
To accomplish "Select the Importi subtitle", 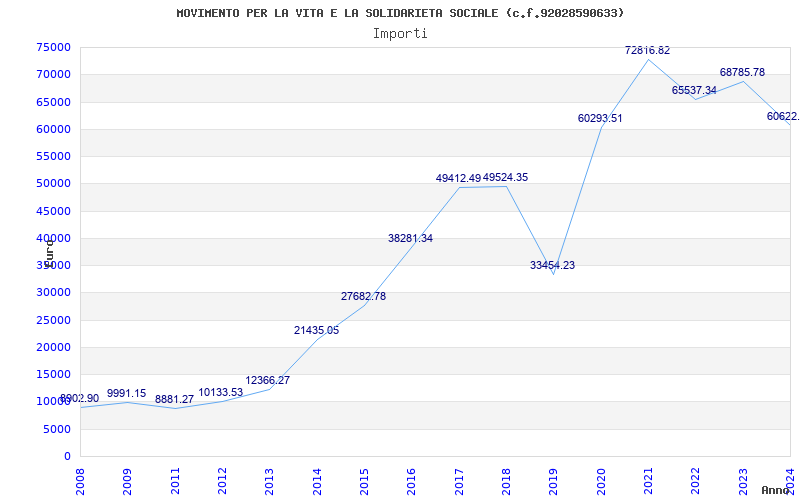I will tap(399, 34).
